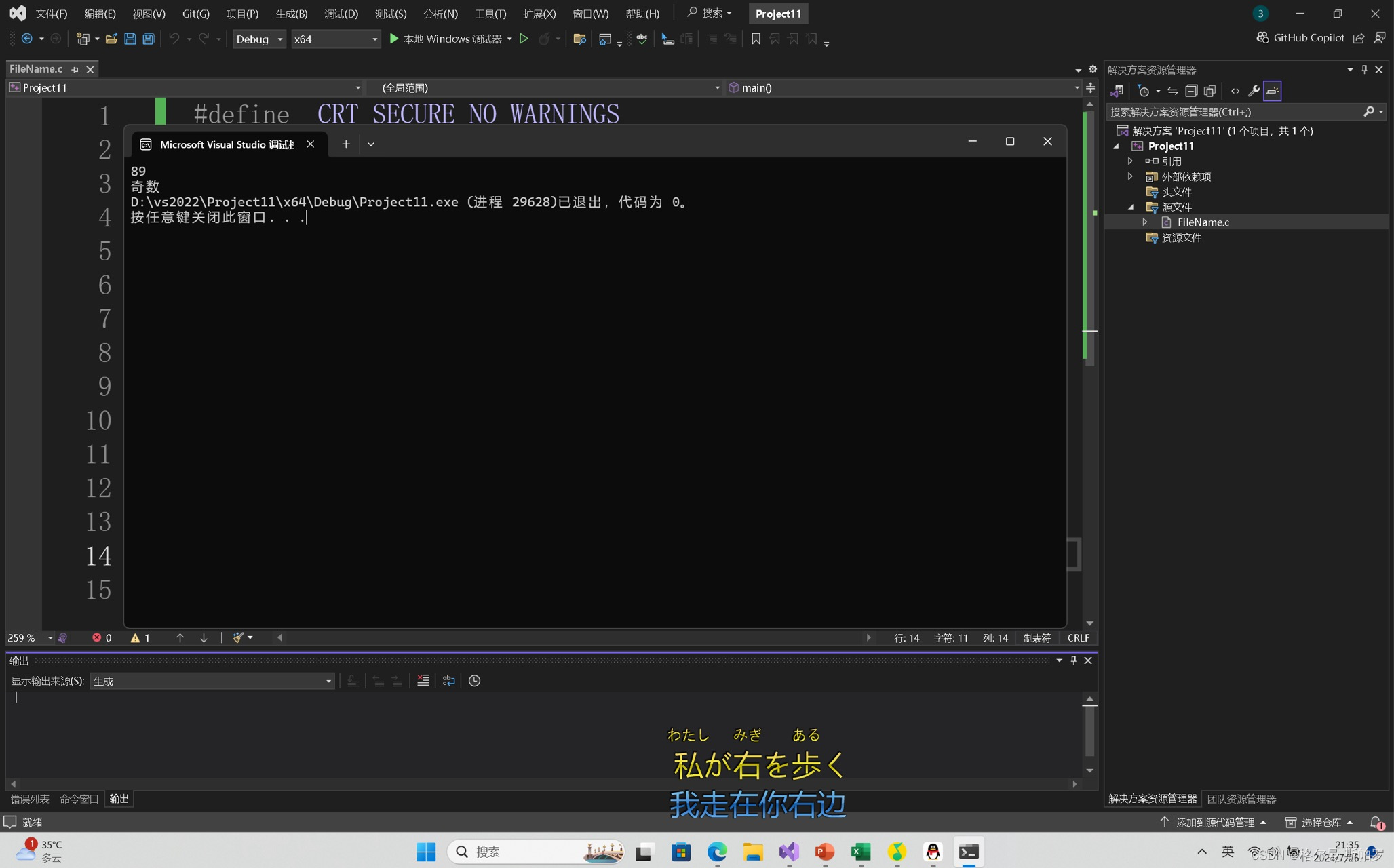Open the output source dropdown showing 生成

(x=212, y=681)
